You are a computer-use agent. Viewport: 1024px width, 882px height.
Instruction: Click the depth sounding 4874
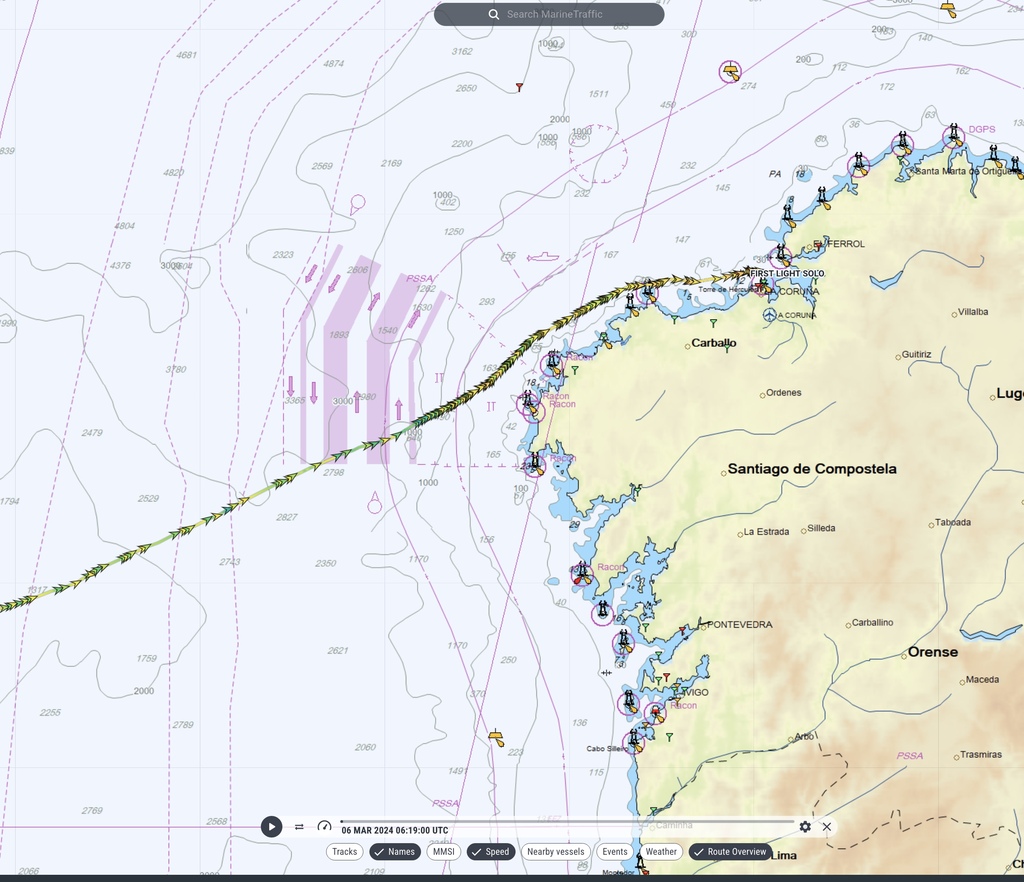click(333, 64)
